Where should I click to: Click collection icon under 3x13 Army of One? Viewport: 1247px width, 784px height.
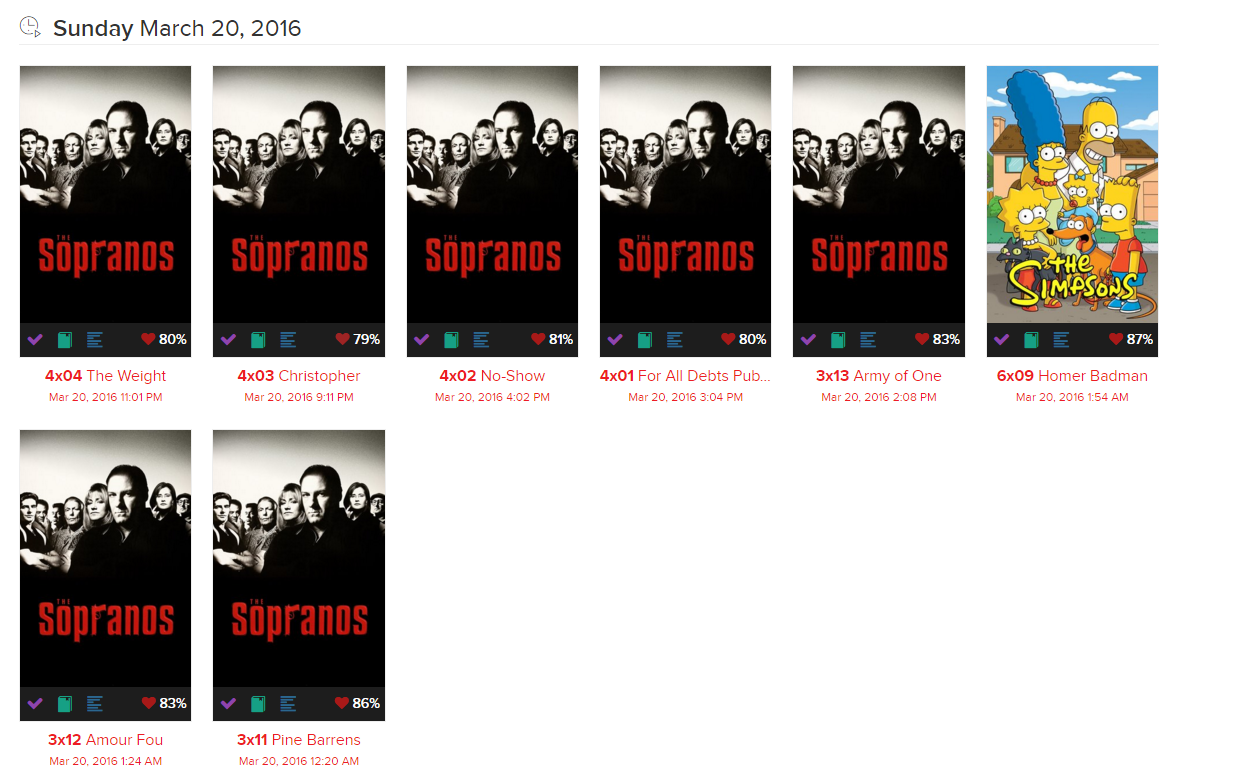[x=838, y=340]
